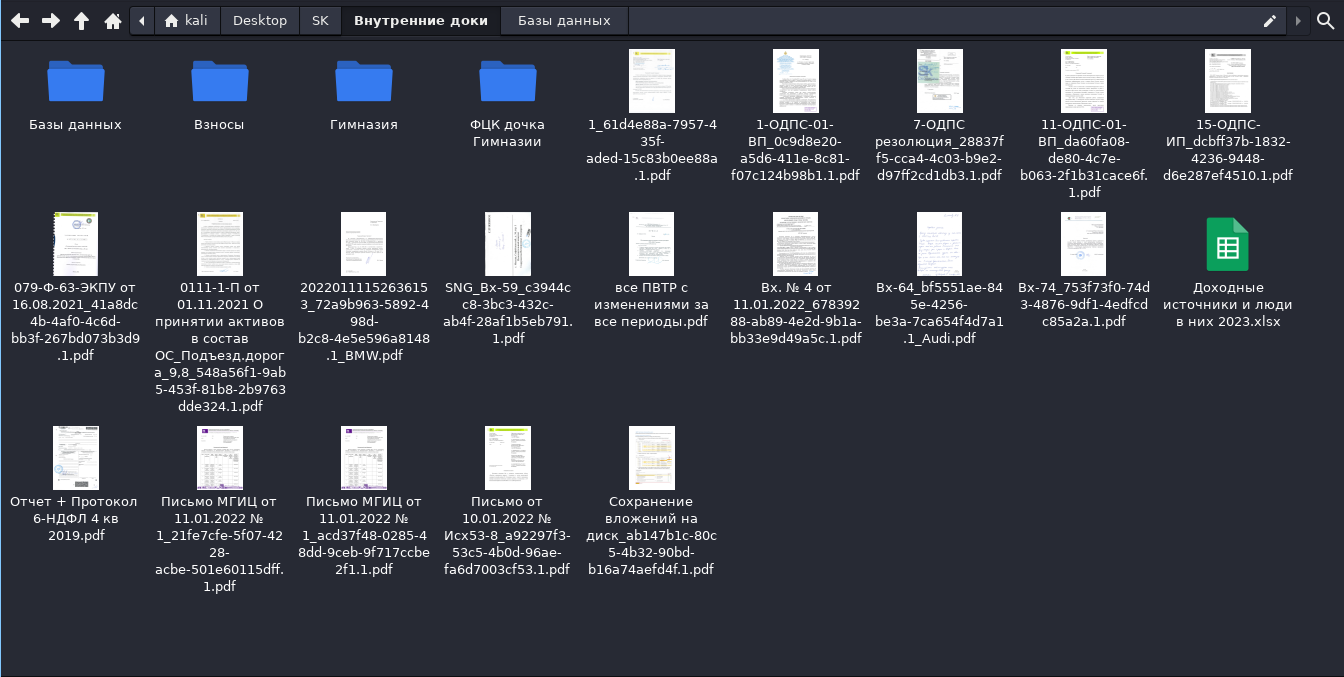Open the home folder icon
This screenshot has width=1344, height=677.
pyautogui.click(x=113, y=20)
